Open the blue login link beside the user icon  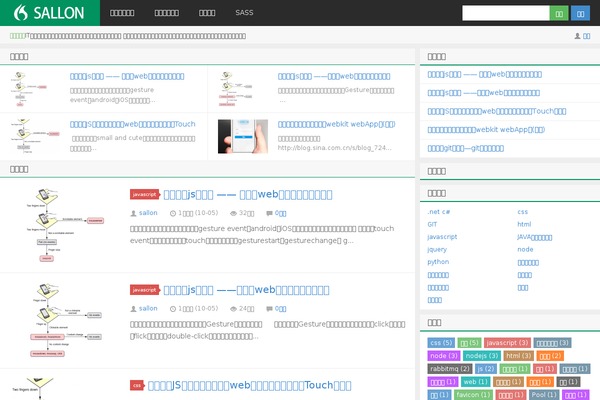586,36
